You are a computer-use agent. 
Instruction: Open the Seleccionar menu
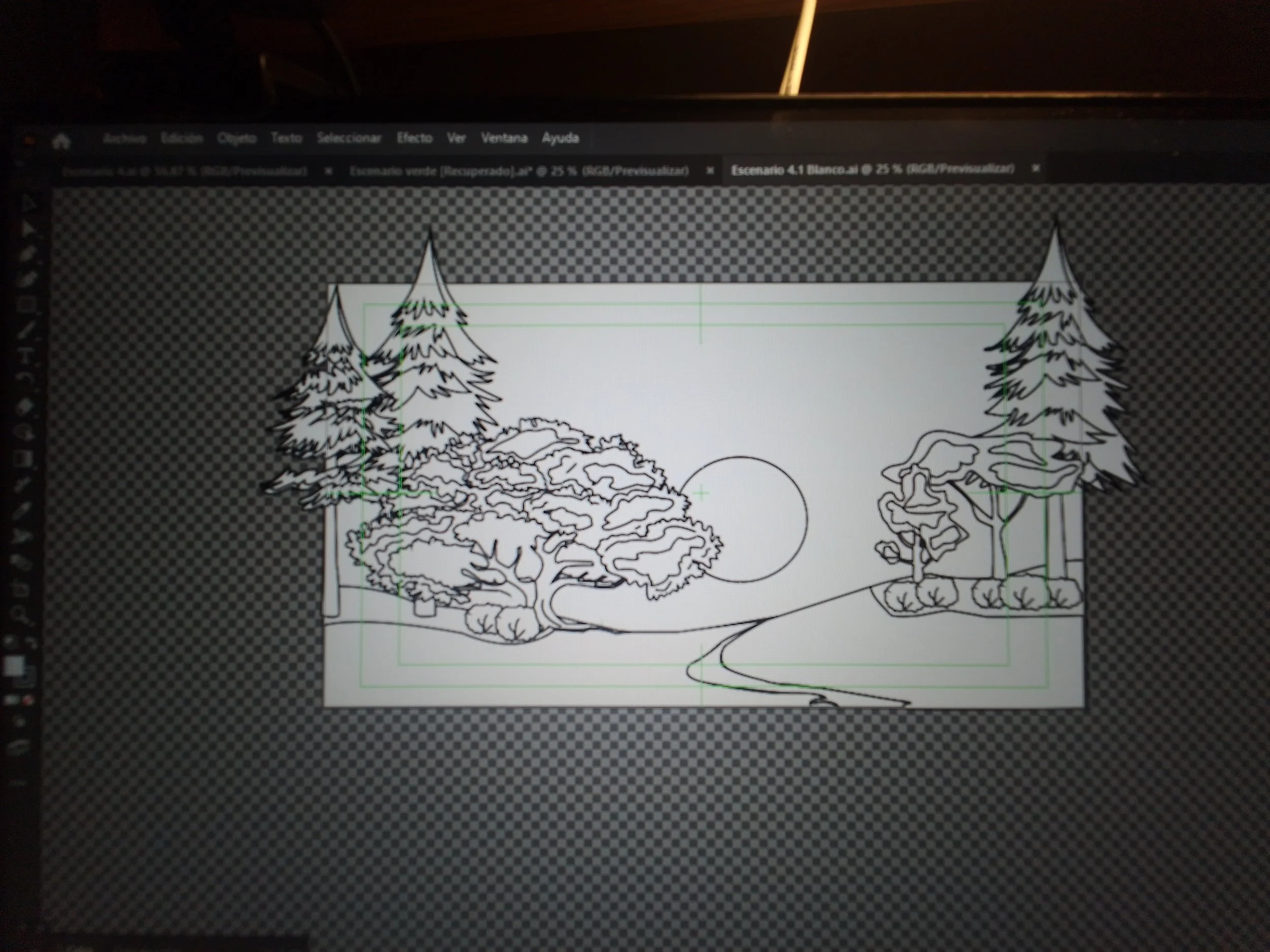349,138
